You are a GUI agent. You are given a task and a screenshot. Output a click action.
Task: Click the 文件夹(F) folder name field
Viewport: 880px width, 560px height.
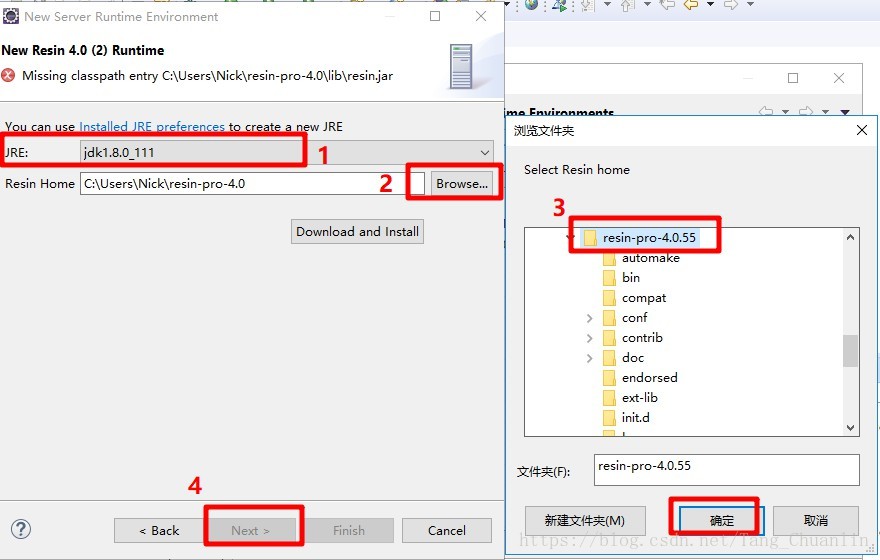[727, 470]
